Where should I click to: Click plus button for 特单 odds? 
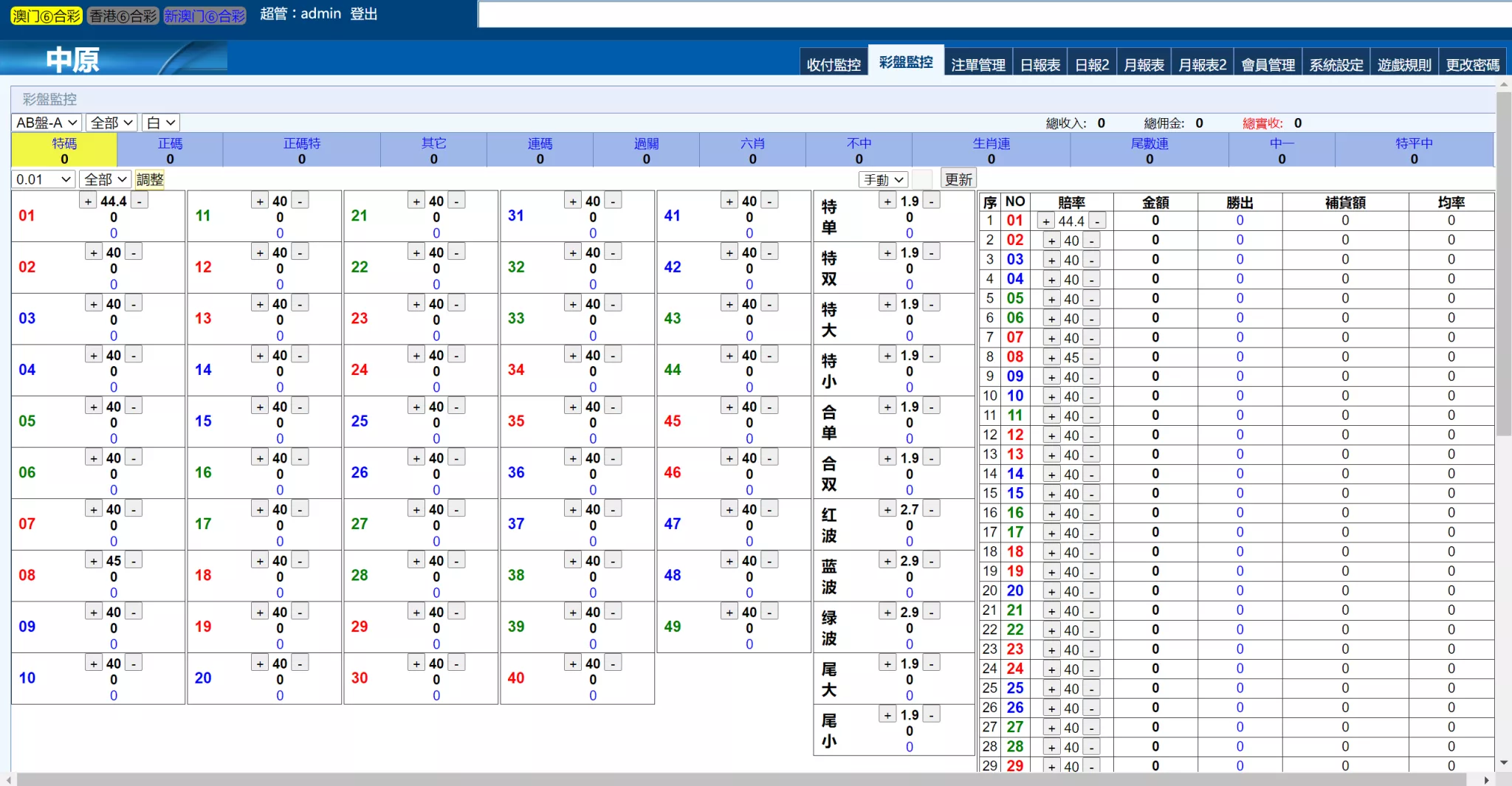pyautogui.click(x=887, y=201)
